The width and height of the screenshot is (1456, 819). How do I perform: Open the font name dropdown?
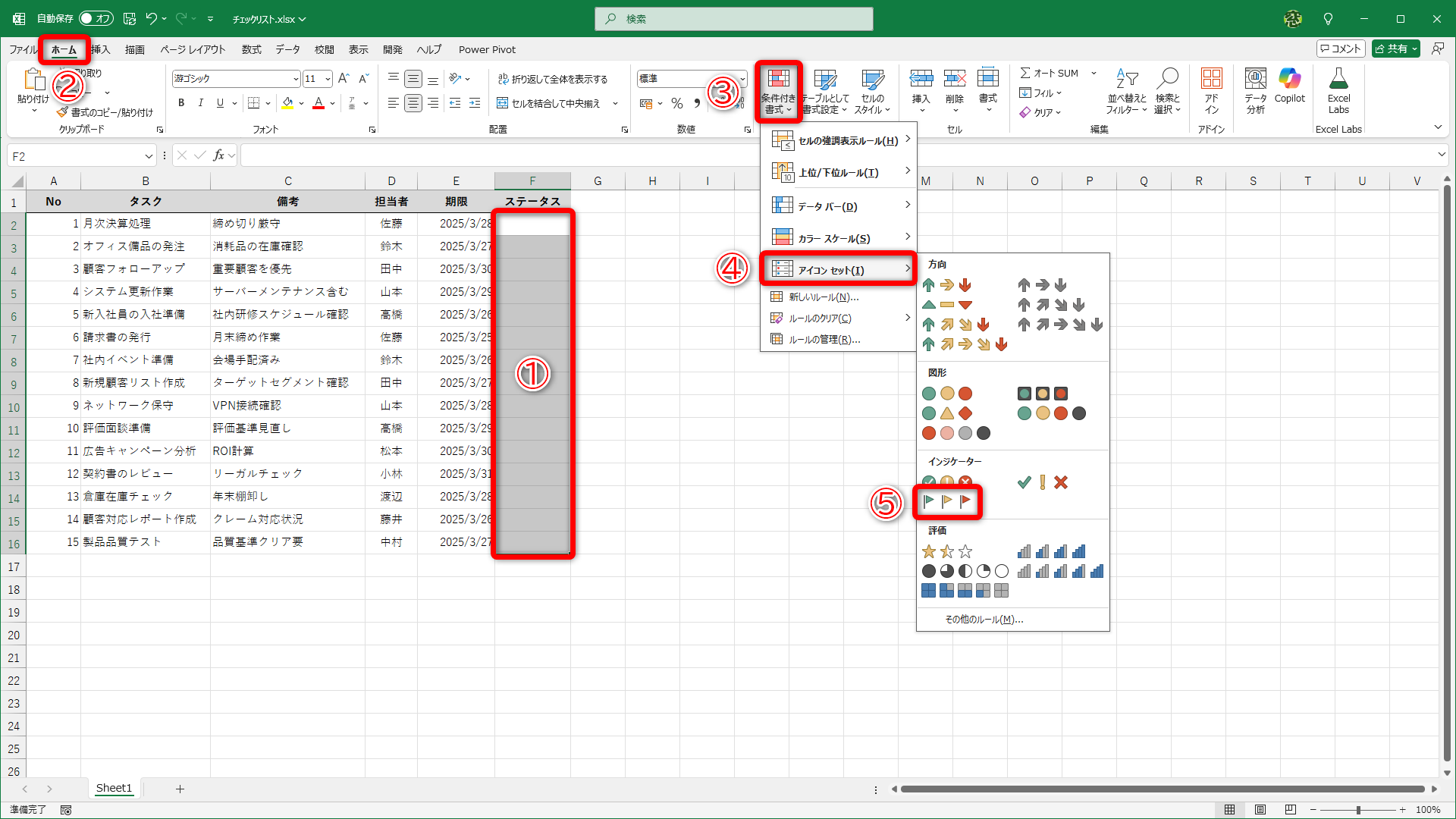tap(296, 79)
